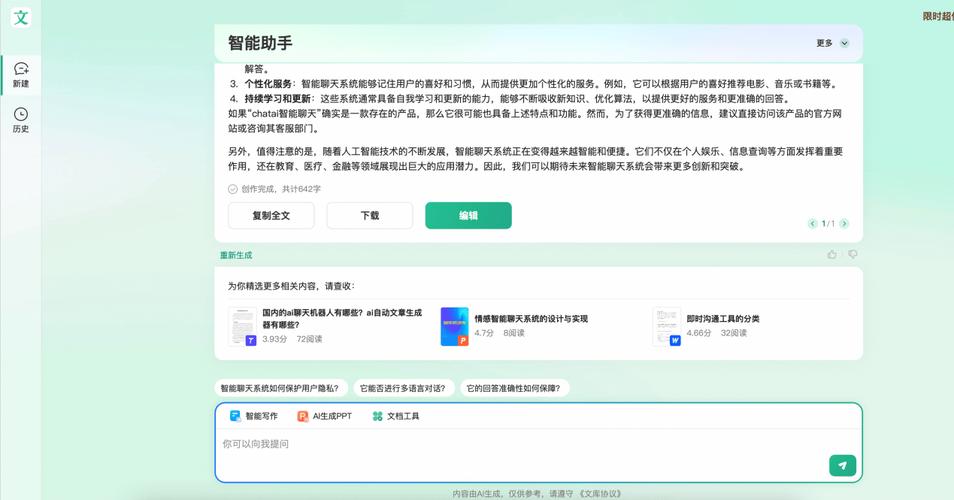
Task: Select suggestion 它能否进行多语言对话?
Action: pyautogui.click(x=403, y=388)
